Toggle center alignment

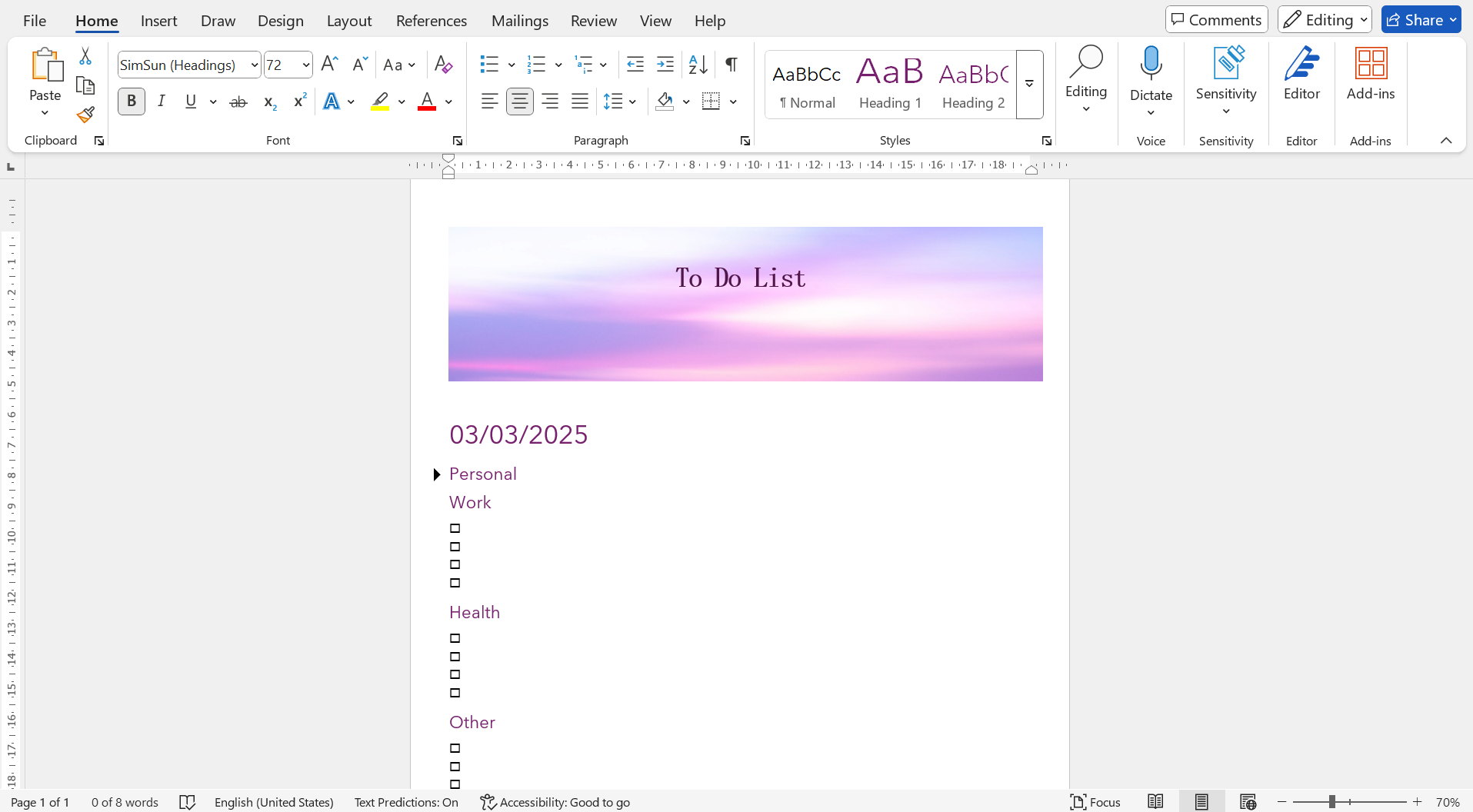click(520, 101)
